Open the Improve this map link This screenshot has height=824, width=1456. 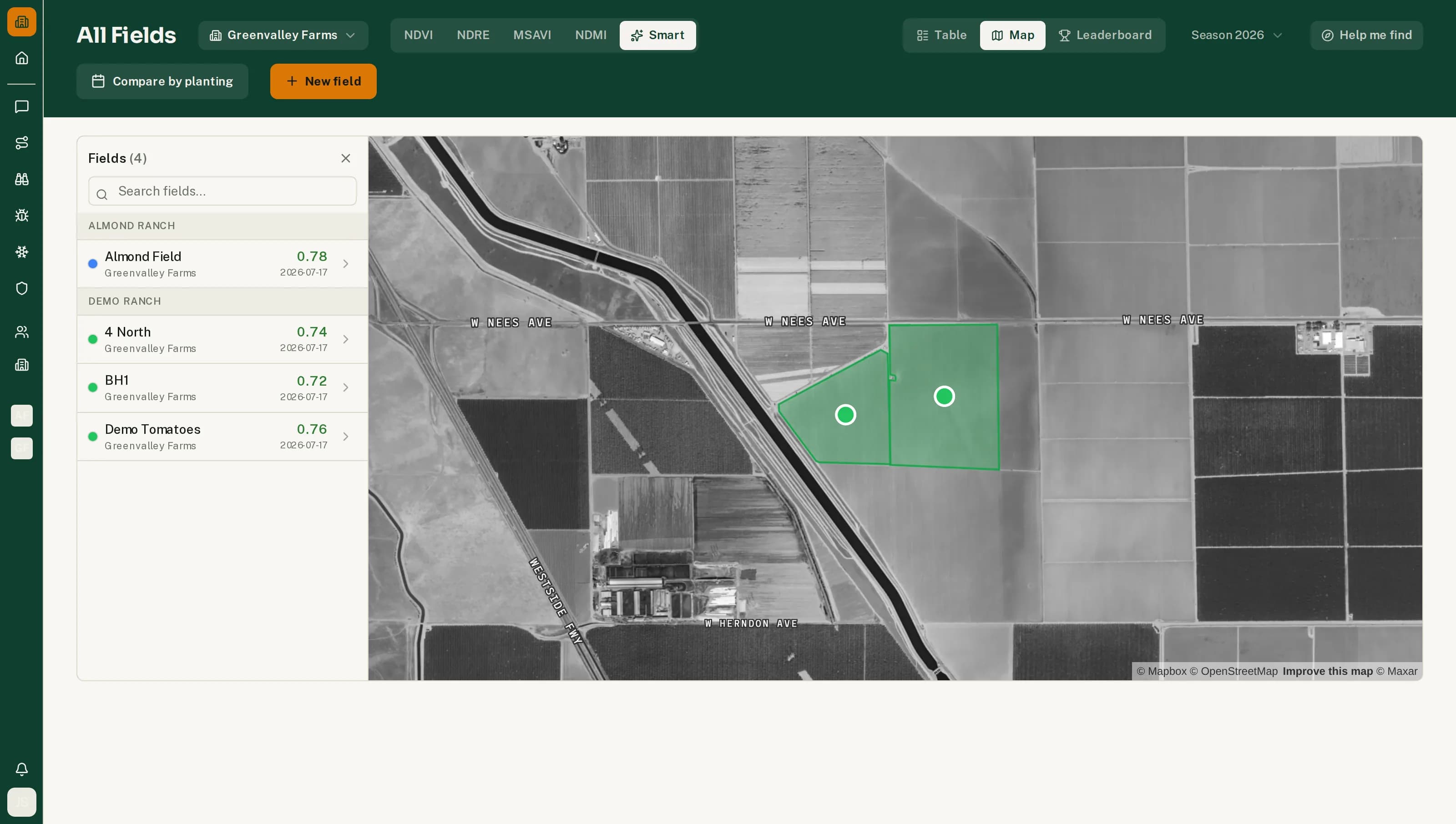pos(1328,671)
